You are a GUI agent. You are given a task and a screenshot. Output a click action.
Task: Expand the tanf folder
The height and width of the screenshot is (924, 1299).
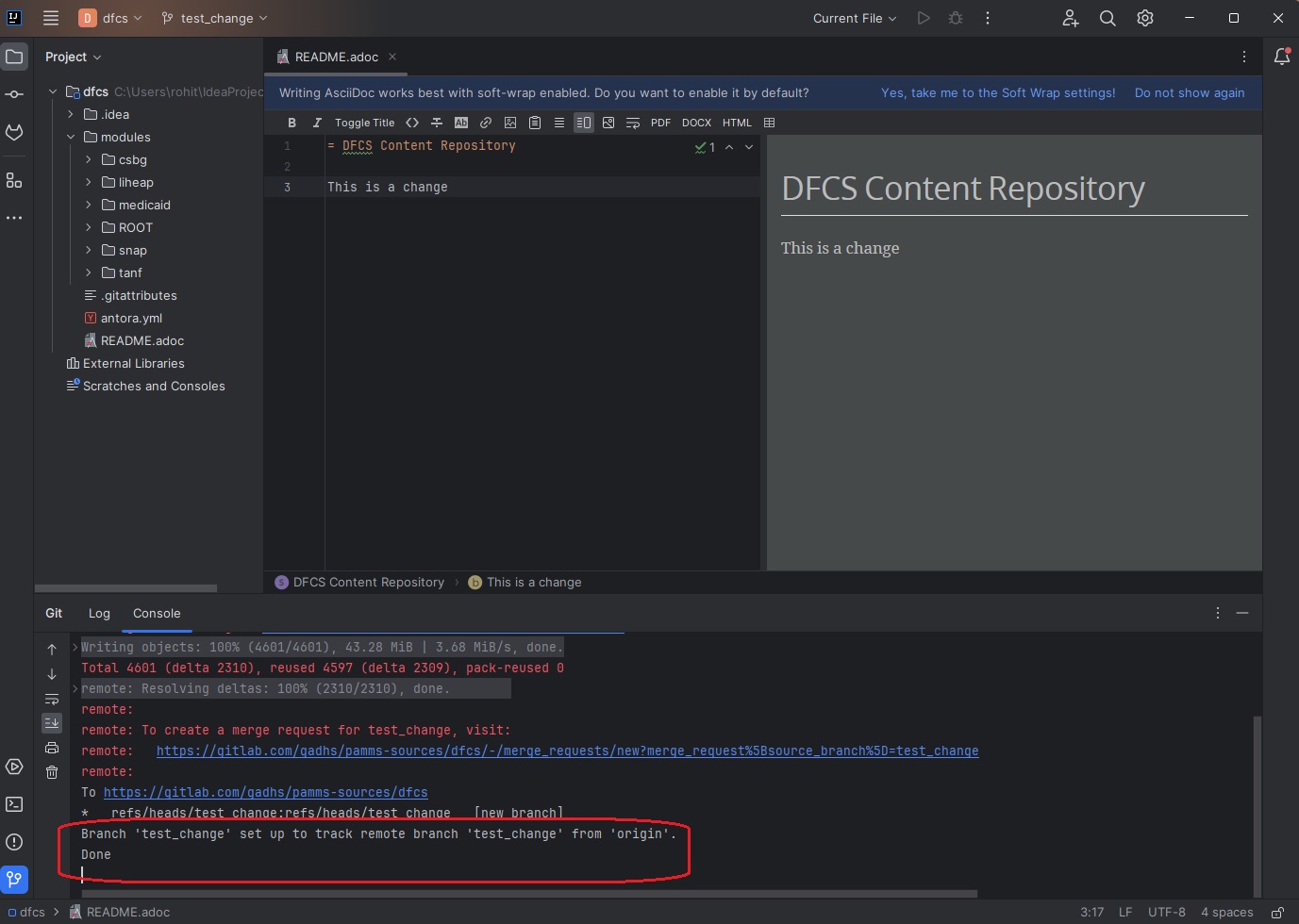pos(89,272)
